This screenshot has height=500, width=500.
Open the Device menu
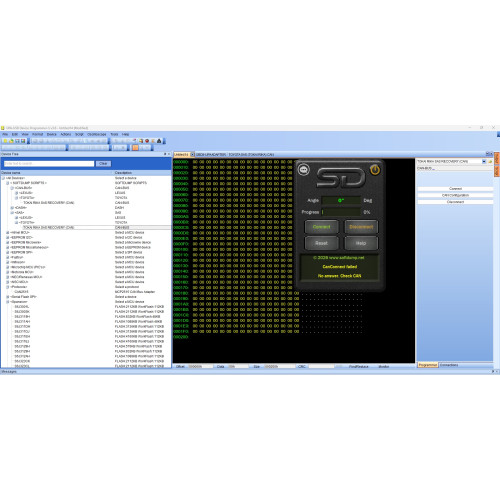tap(52, 134)
